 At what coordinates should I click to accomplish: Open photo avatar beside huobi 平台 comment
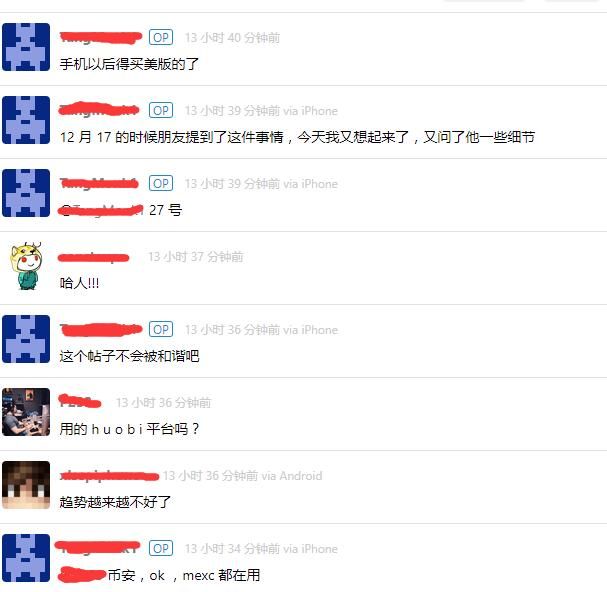tap(26, 412)
